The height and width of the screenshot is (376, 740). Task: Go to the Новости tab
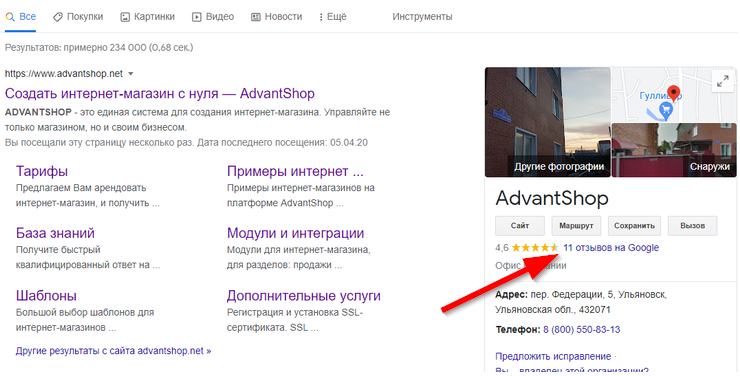277,17
